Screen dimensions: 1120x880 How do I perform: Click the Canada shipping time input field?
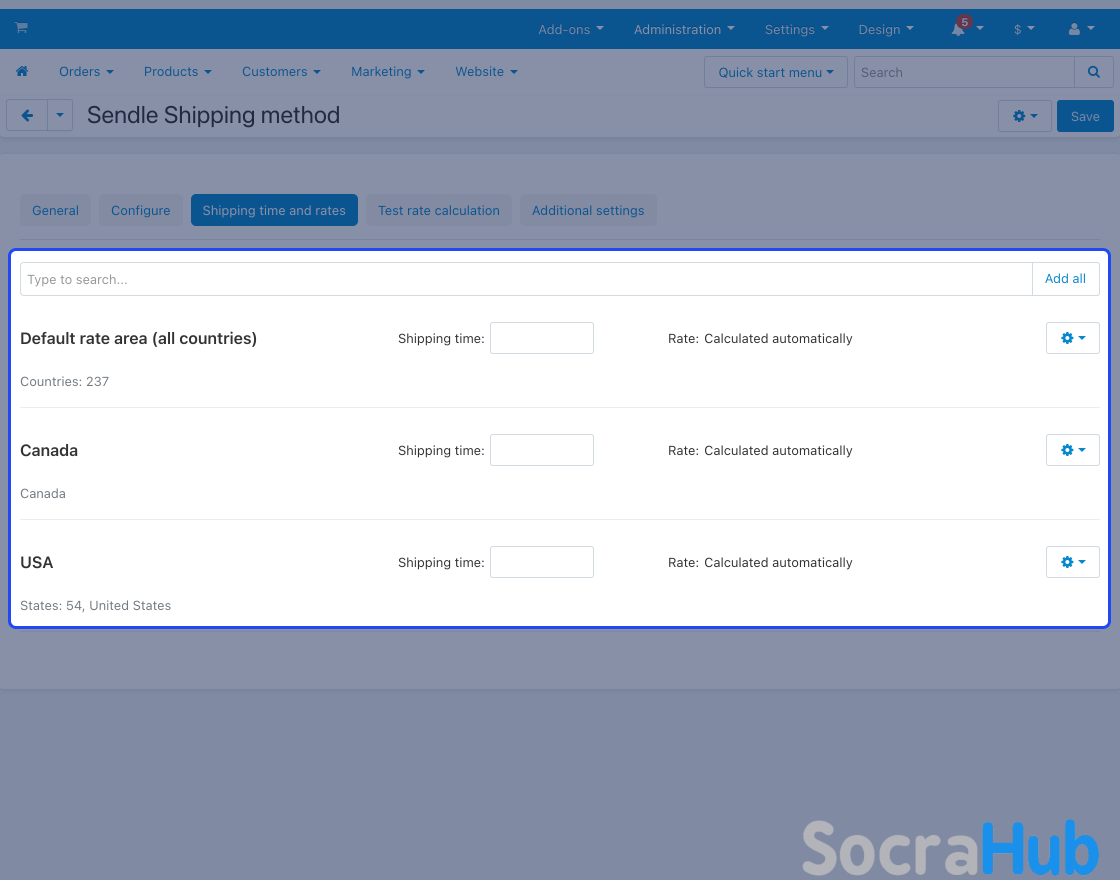(541, 450)
